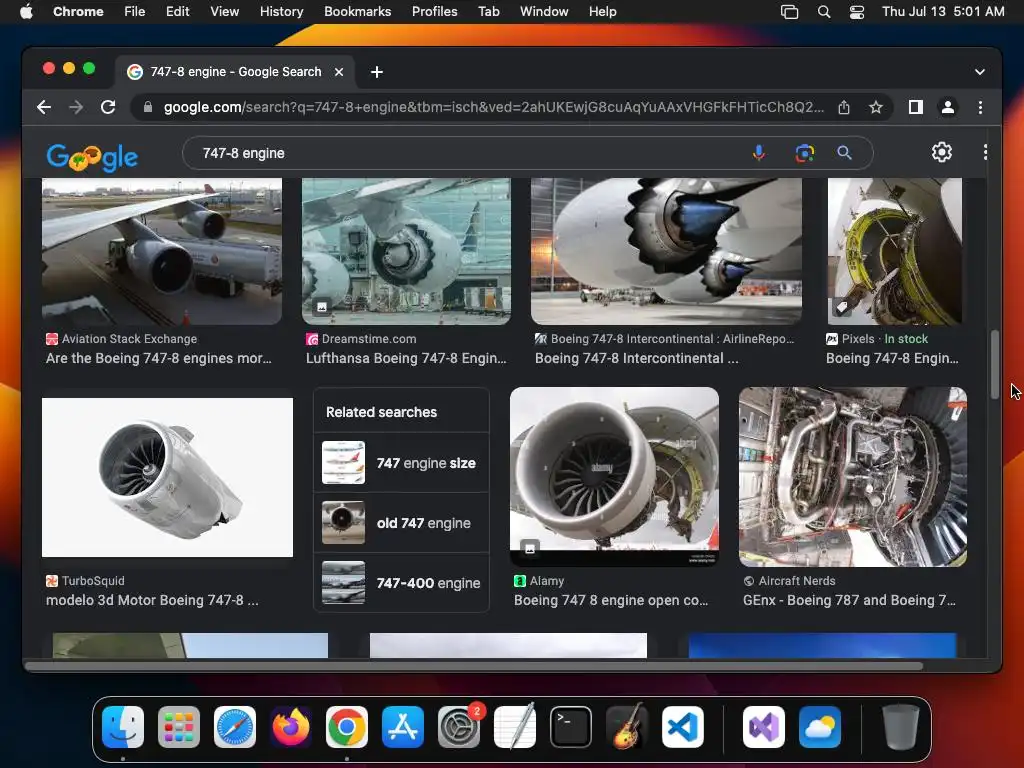This screenshot has height=768, width=1024.
Task: Launch Safari from the Dock
Action: pos(235,727)
